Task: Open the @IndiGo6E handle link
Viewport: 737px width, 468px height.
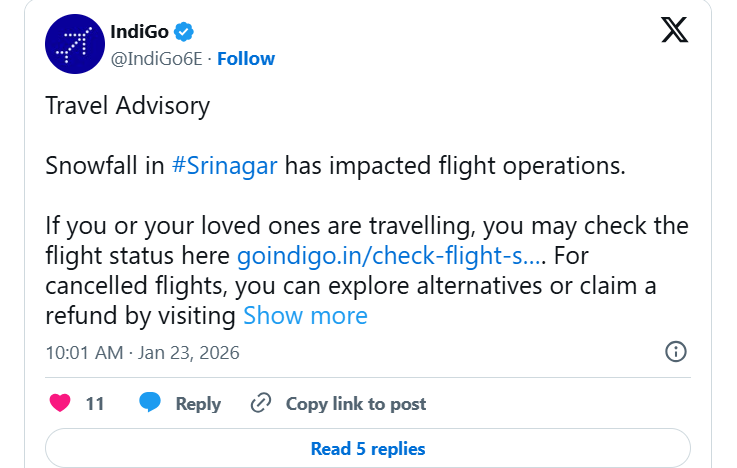Action: 156,58
